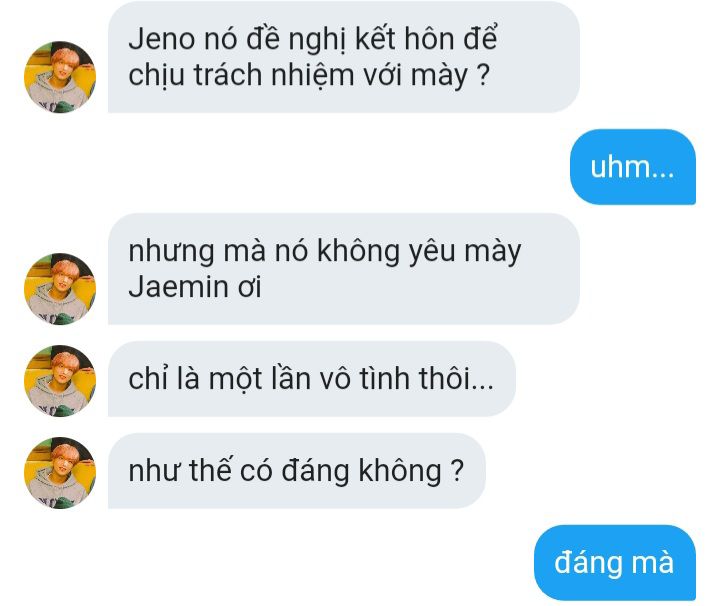Click the name 'Jaemin' in the gray message

(178, 287)
